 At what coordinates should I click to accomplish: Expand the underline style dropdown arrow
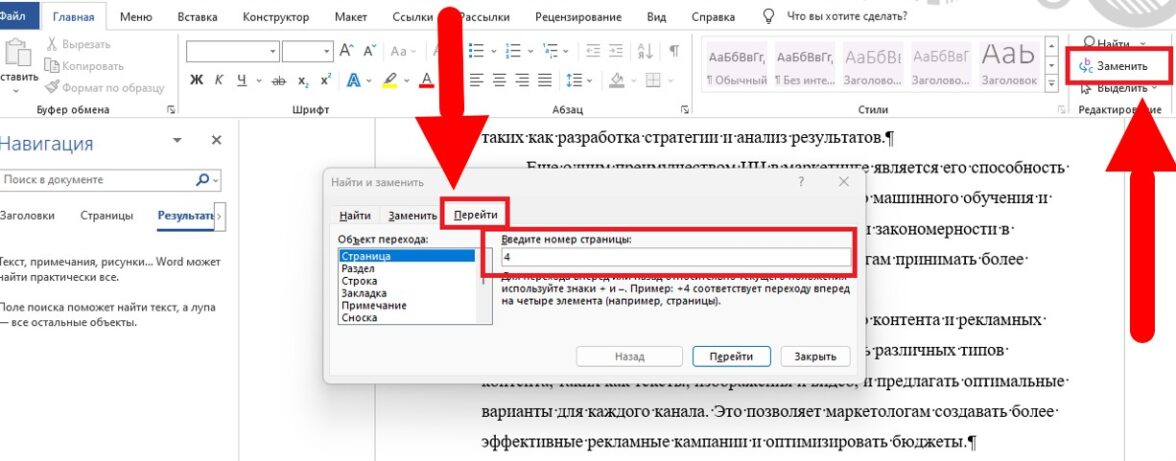click(x=259, y=79)
